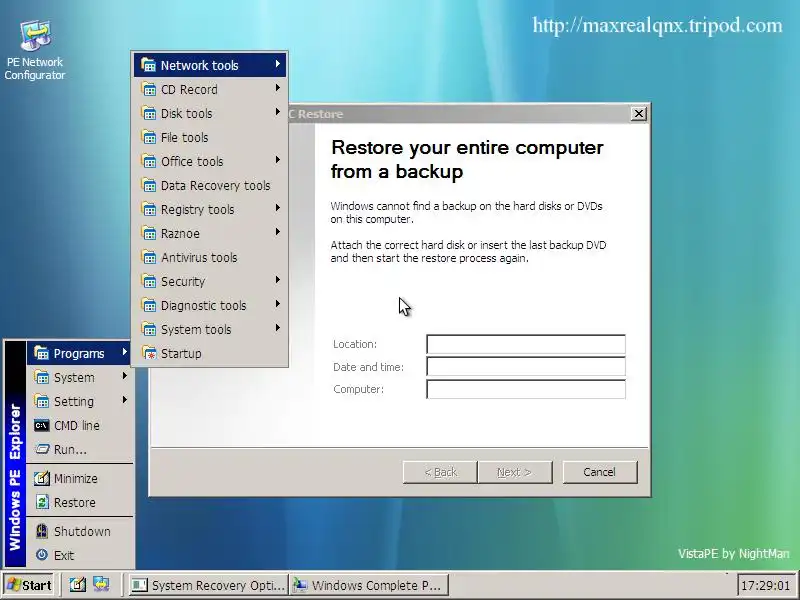The height and width of the screenshot is (600, 800).
Task: Click the Run... icon in Start menu
Action: 41,449
